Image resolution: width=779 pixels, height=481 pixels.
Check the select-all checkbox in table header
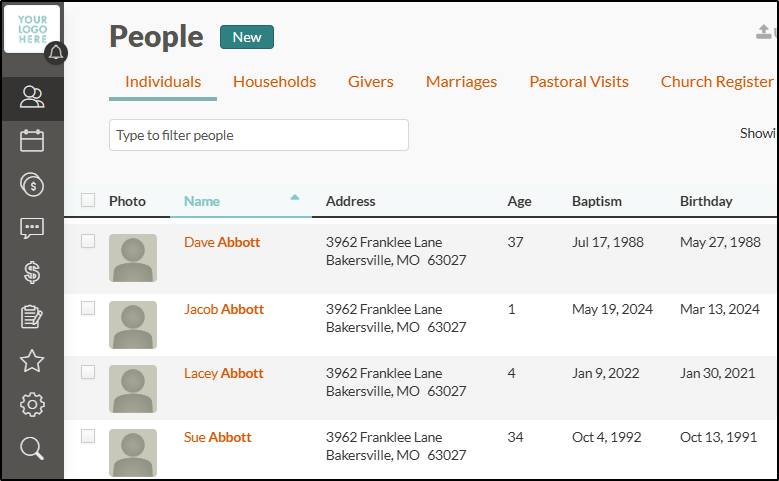click(x=88, y=200)
